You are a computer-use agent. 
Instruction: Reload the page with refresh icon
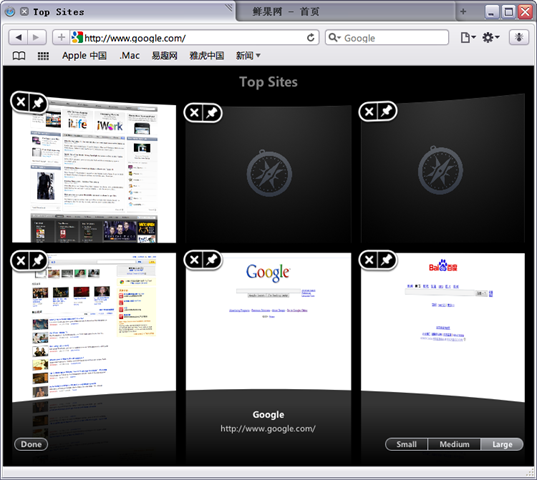click(x=311, y=38)
